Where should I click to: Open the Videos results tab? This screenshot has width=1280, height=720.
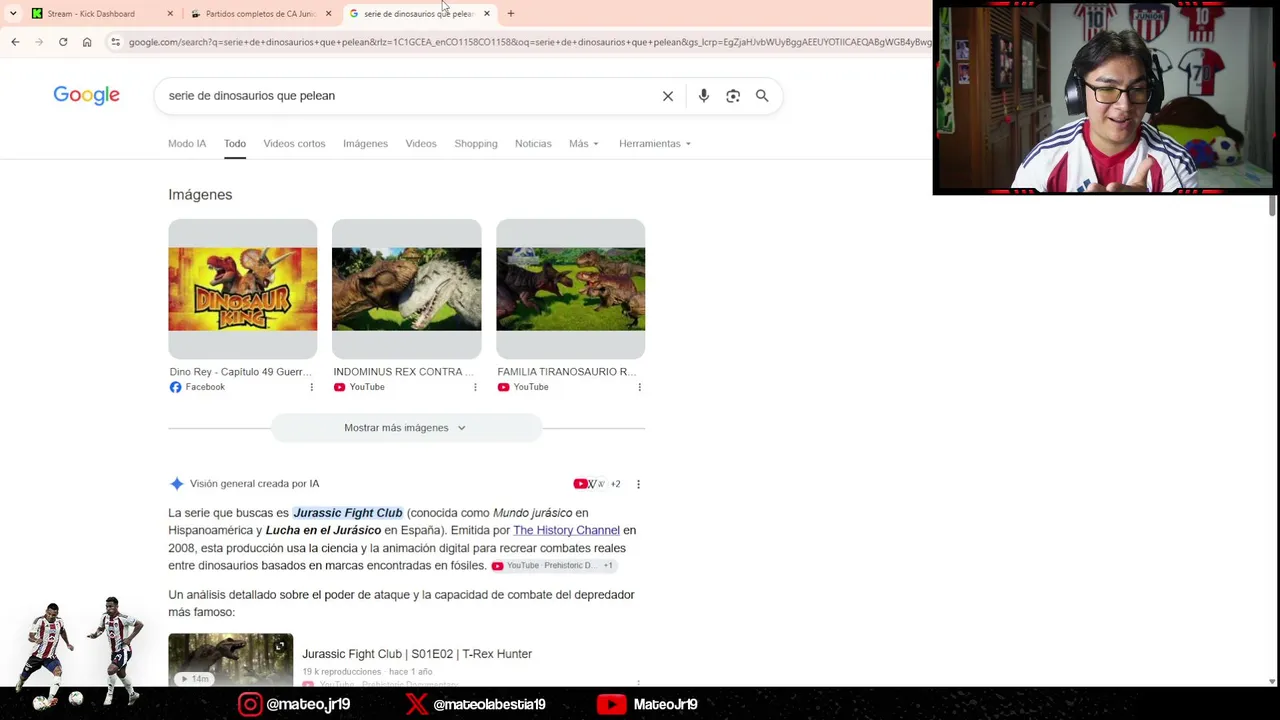click(421, 143)
